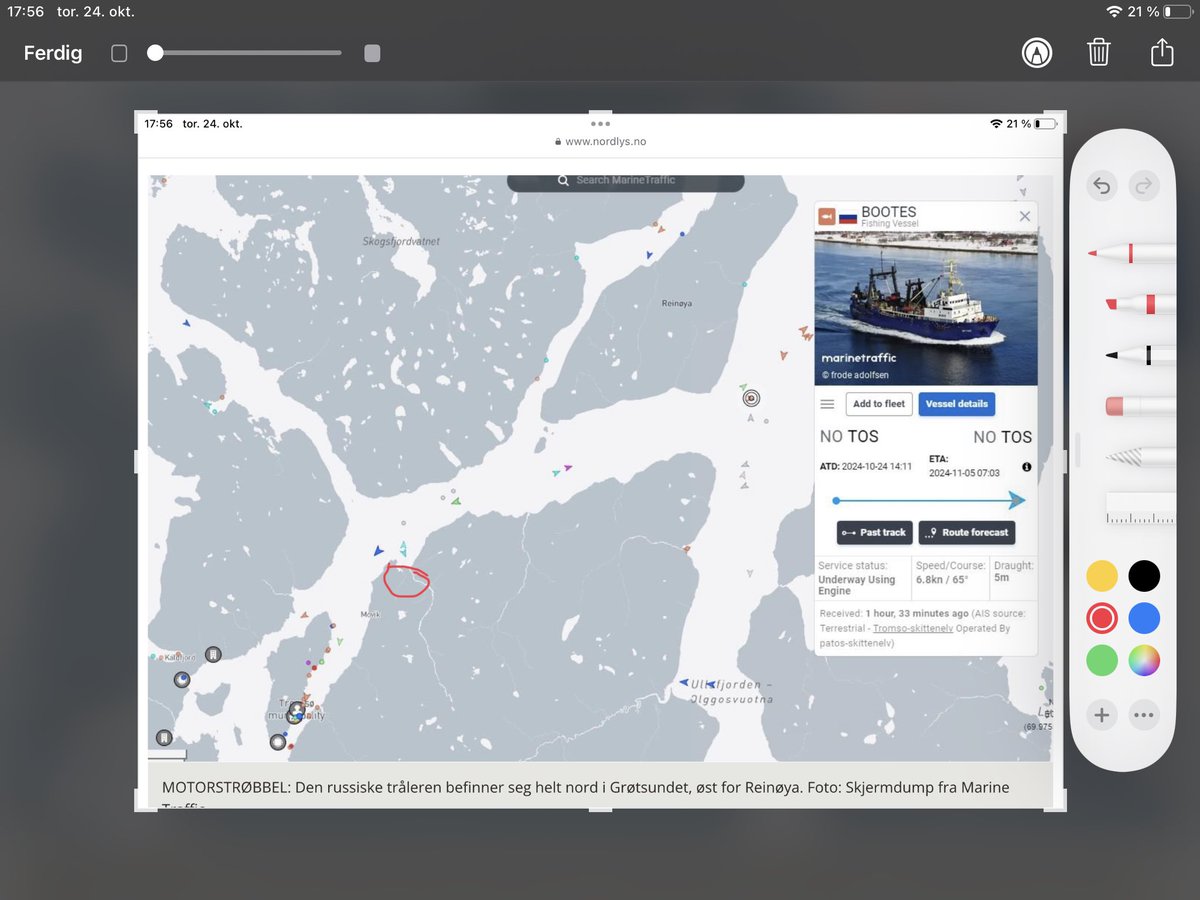Select the purple vessel marker in the sound
The image size is (1200, 900).
567,467
